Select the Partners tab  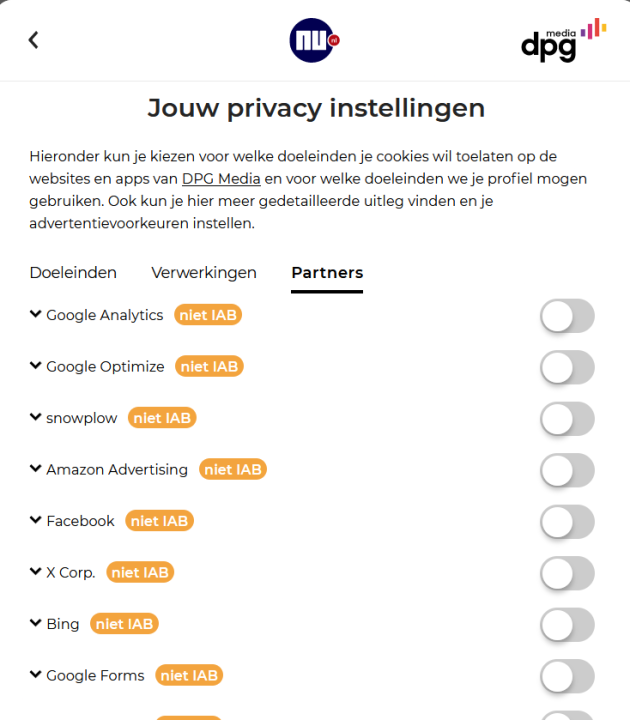pos(327,273)
